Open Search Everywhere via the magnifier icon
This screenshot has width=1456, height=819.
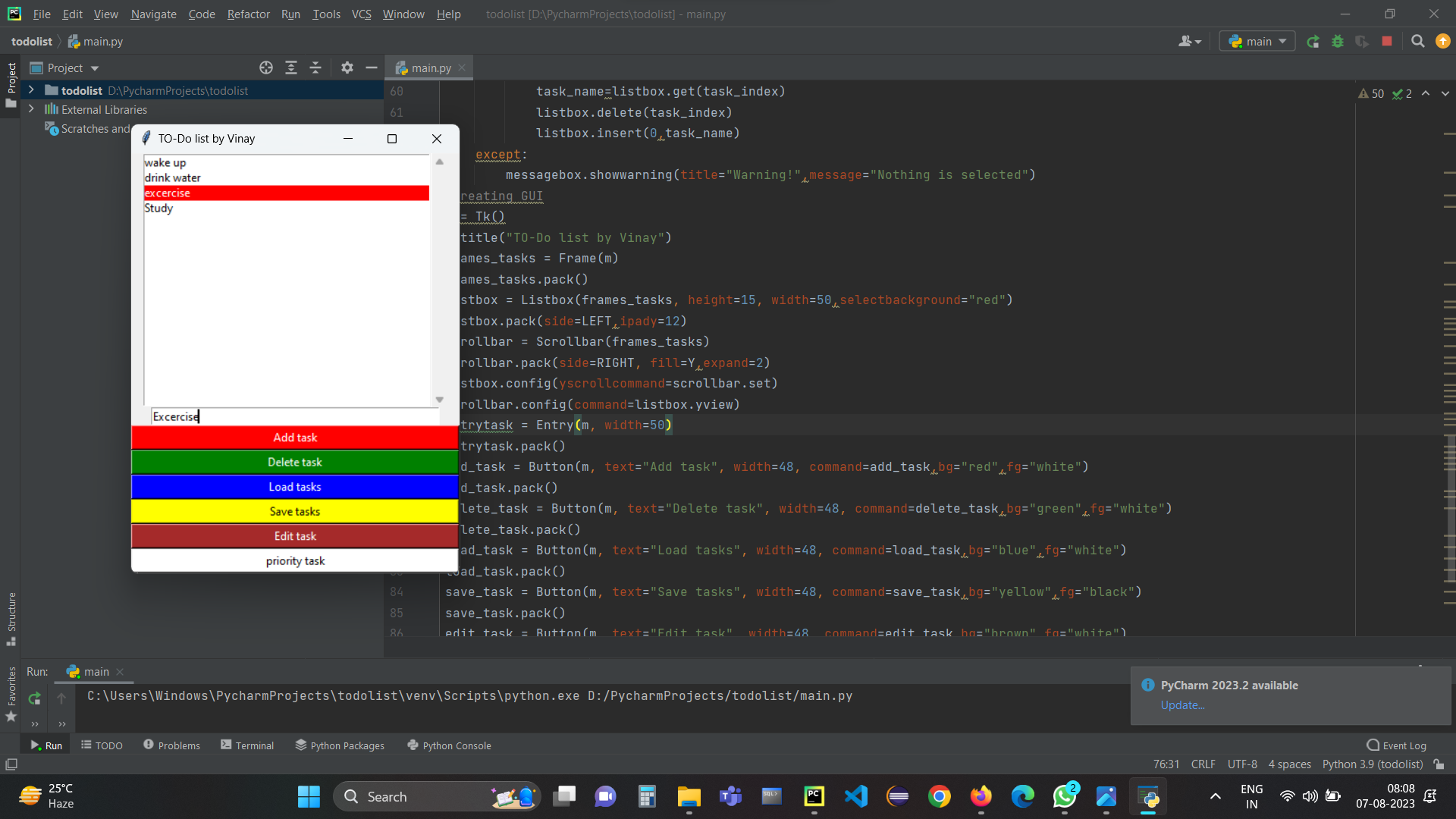pos(1417,42)
